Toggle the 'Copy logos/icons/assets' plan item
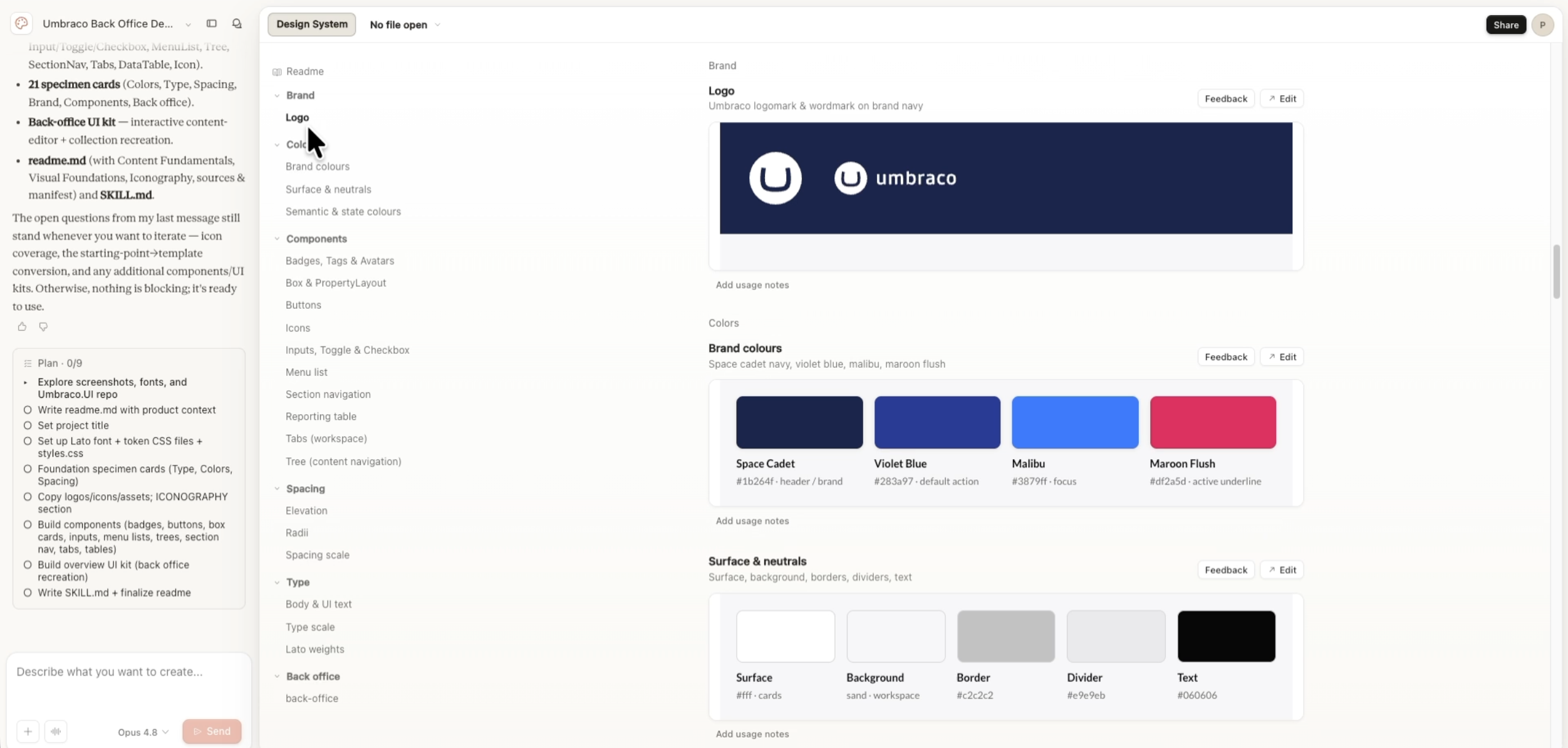 coord(28,497)
